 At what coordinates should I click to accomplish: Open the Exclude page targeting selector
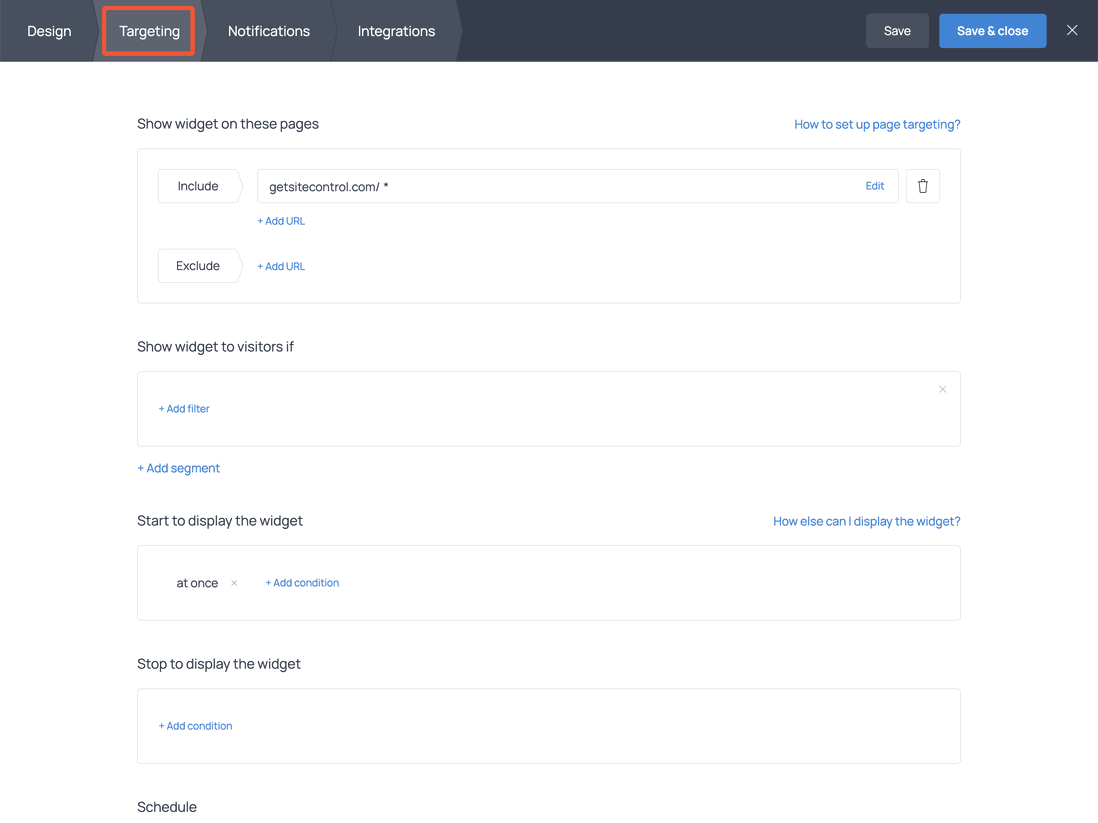197,265
